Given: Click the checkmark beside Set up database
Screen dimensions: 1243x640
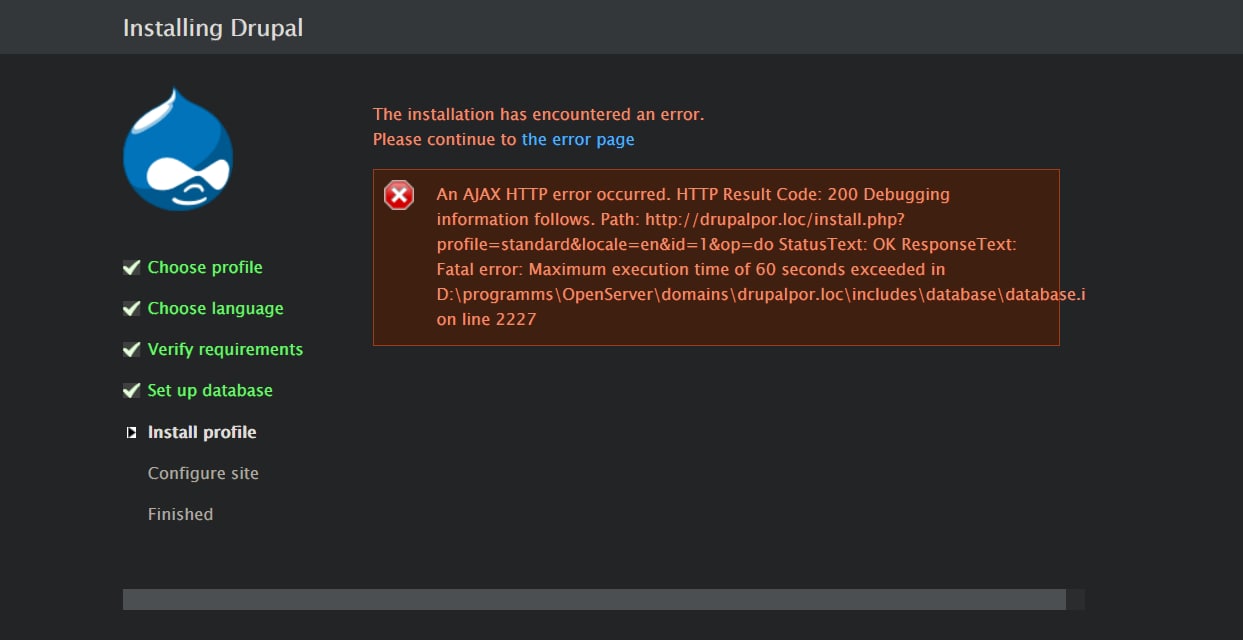Looking at the screenshot, I should [131, 390].
